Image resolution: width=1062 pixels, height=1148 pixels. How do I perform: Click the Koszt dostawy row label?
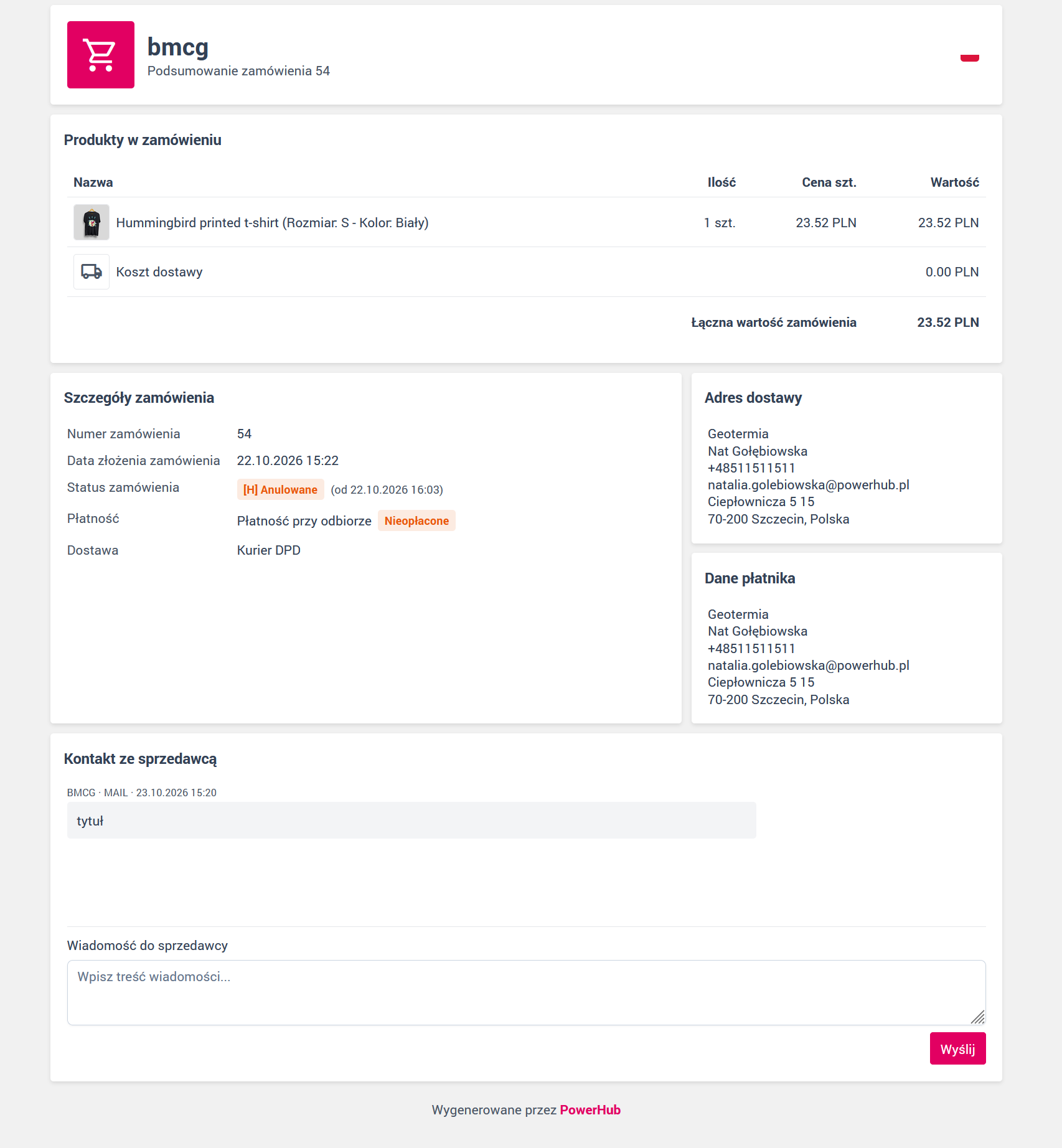click(159, 272)
